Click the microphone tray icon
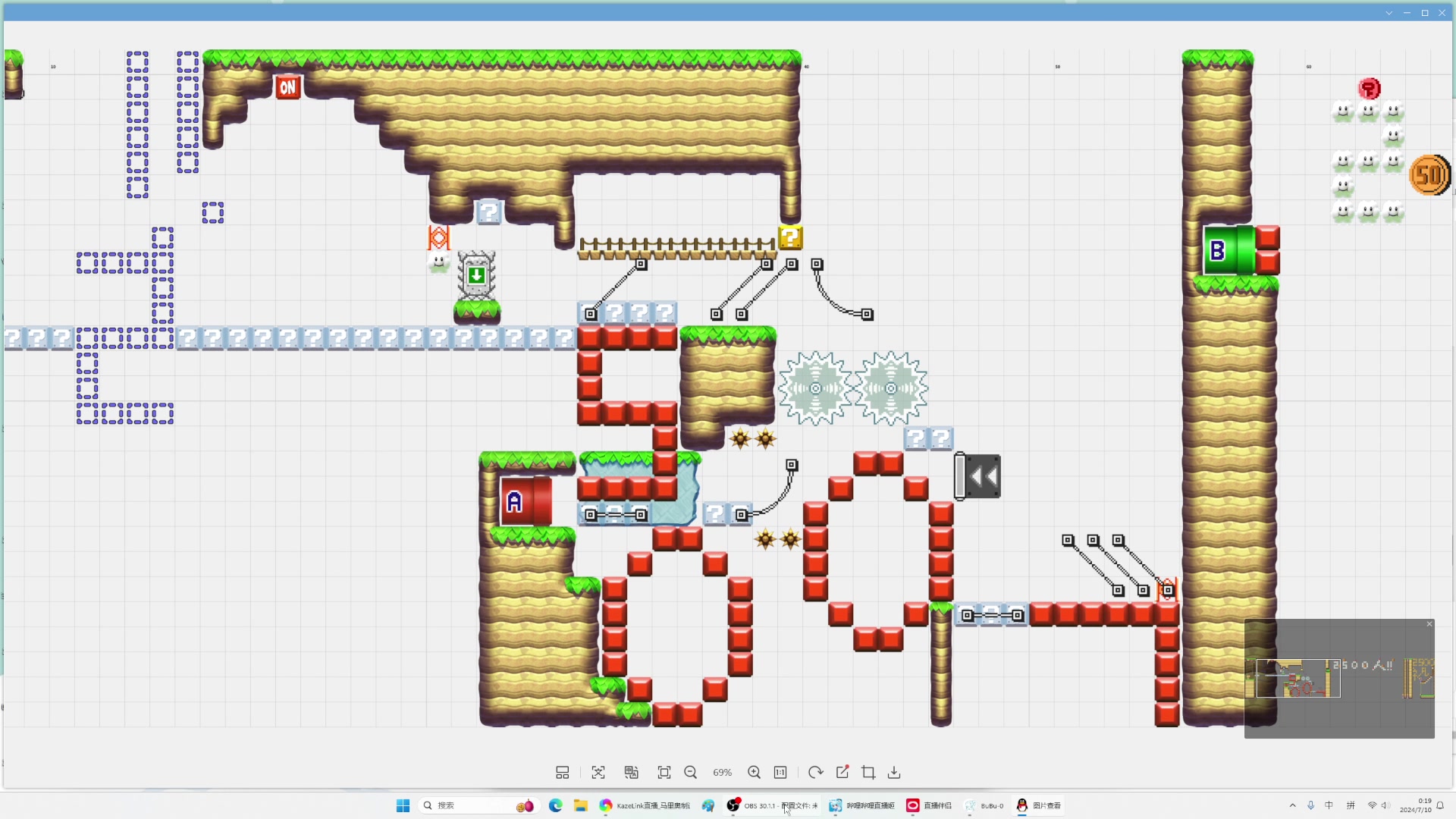The height and width of the screenshot is (819, 1456). (1310, 805)
